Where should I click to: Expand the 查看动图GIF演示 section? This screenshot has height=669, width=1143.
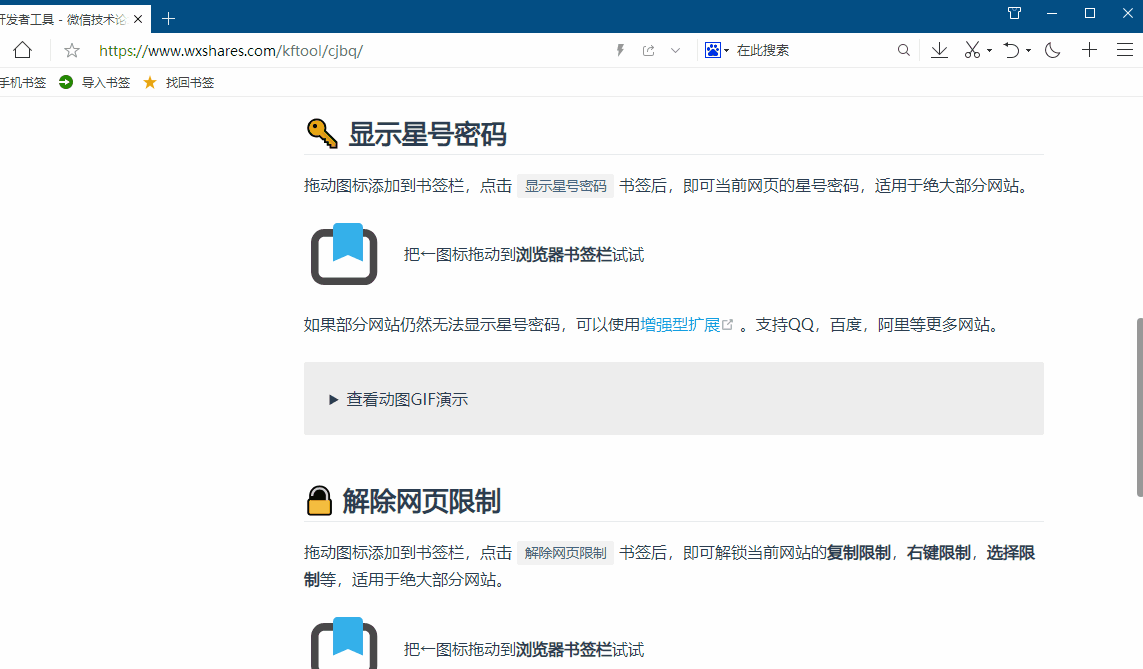[x=398, y=398]
